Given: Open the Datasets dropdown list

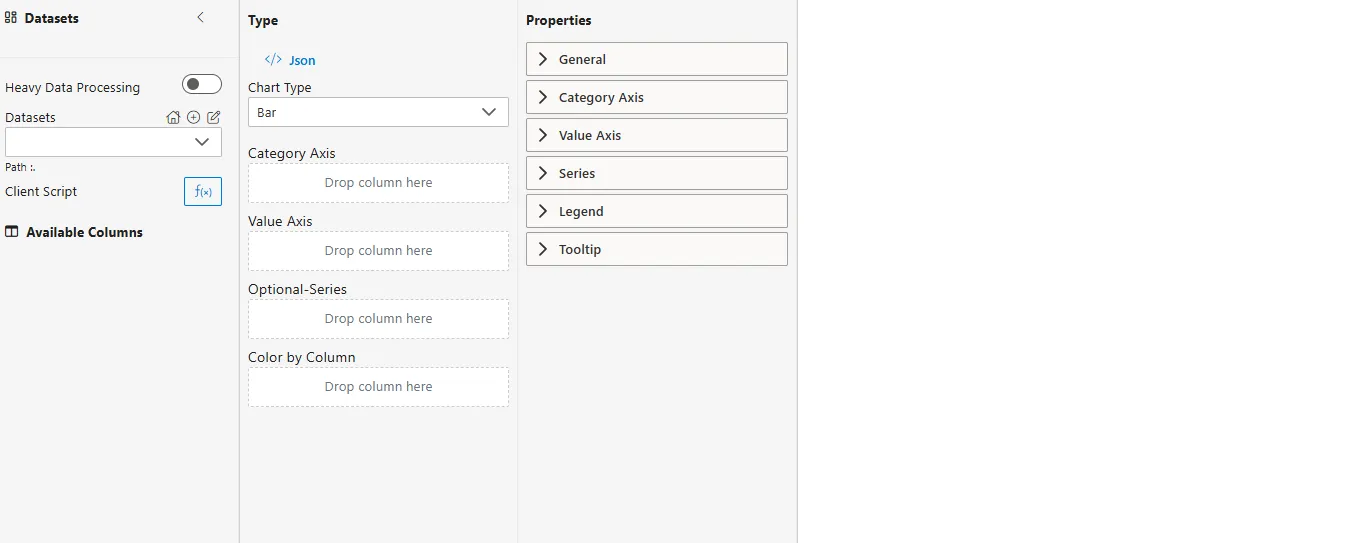Looking at the screenshot, I should (x=113, y=142).
